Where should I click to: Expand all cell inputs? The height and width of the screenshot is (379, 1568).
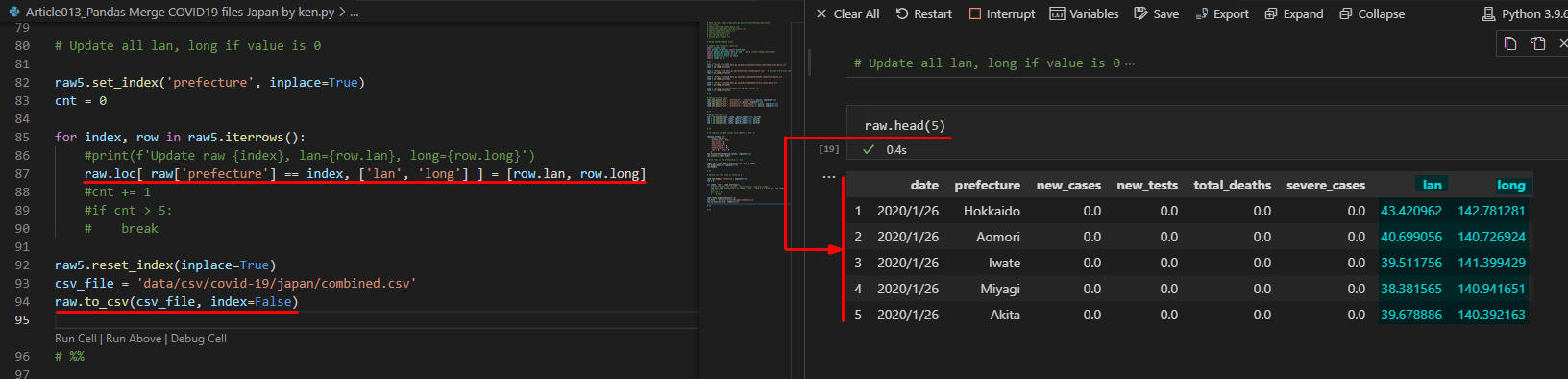tap(1293, 13)
